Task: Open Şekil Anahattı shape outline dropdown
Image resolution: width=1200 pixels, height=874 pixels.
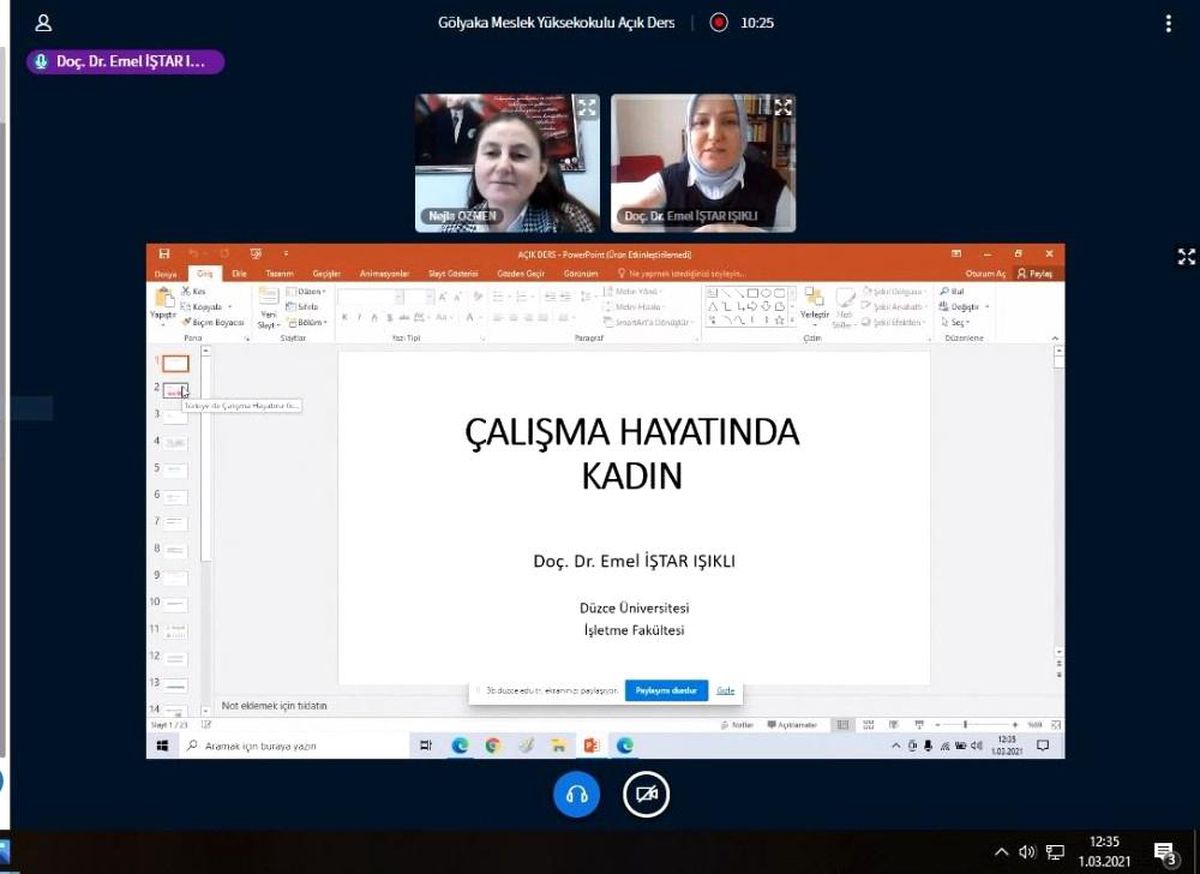Action: (896, 307)
